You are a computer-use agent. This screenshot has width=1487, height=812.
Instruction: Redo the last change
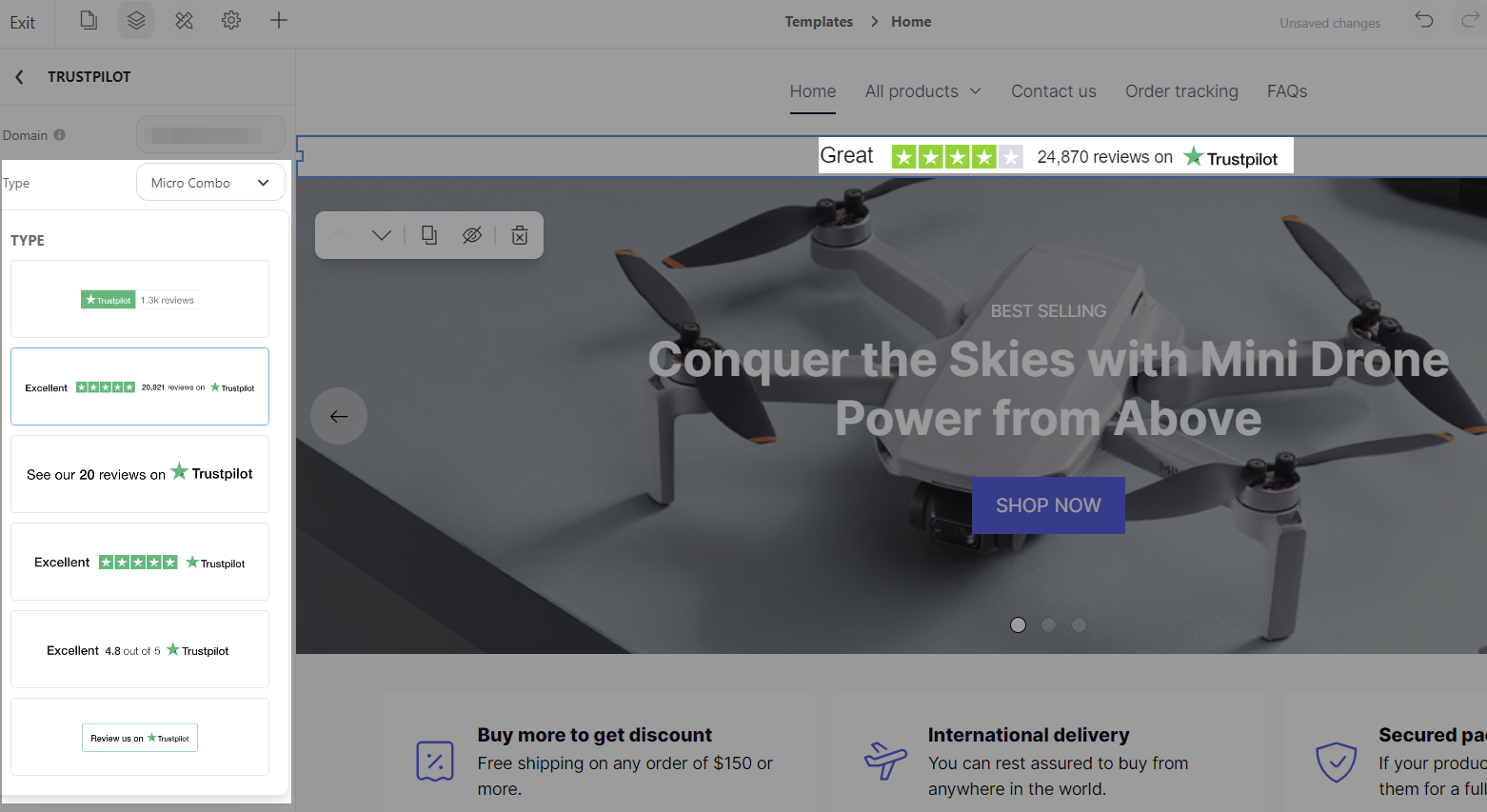(x=1470, y=20)
